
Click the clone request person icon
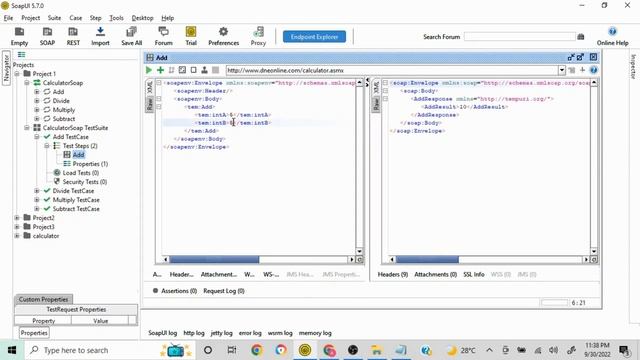[204, 70]
